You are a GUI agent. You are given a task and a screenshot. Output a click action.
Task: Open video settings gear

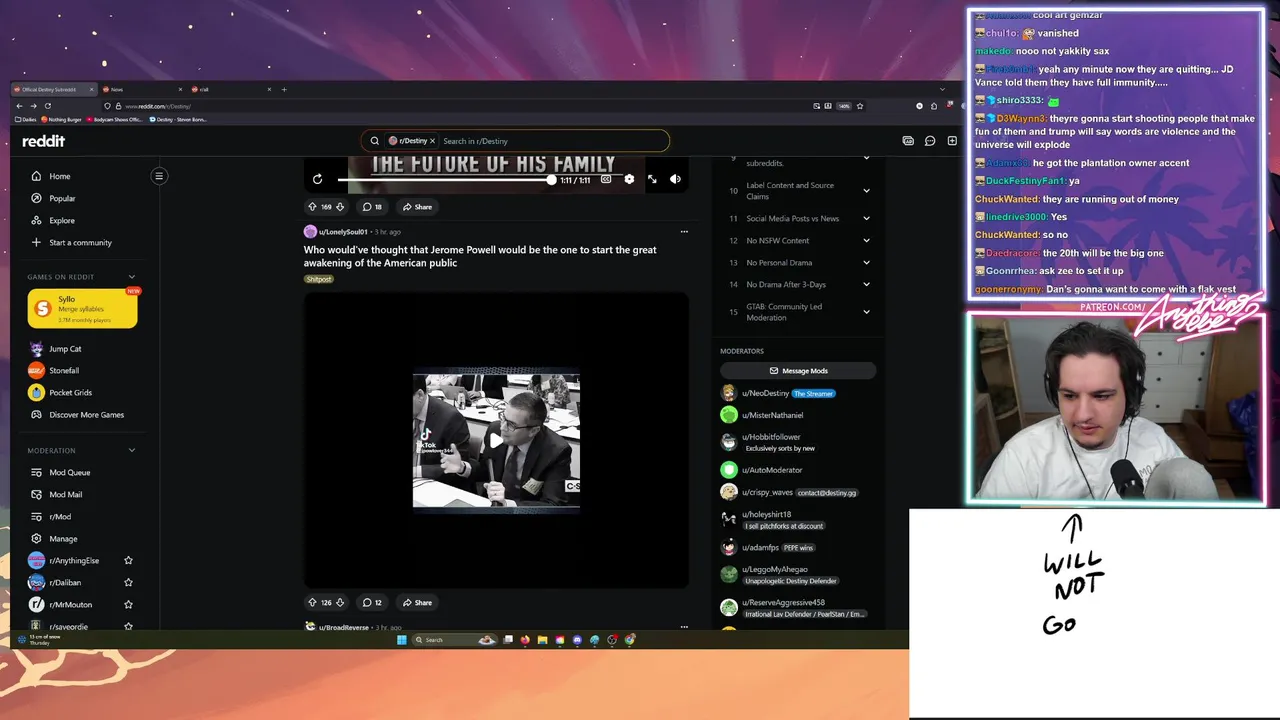point(629,179)
